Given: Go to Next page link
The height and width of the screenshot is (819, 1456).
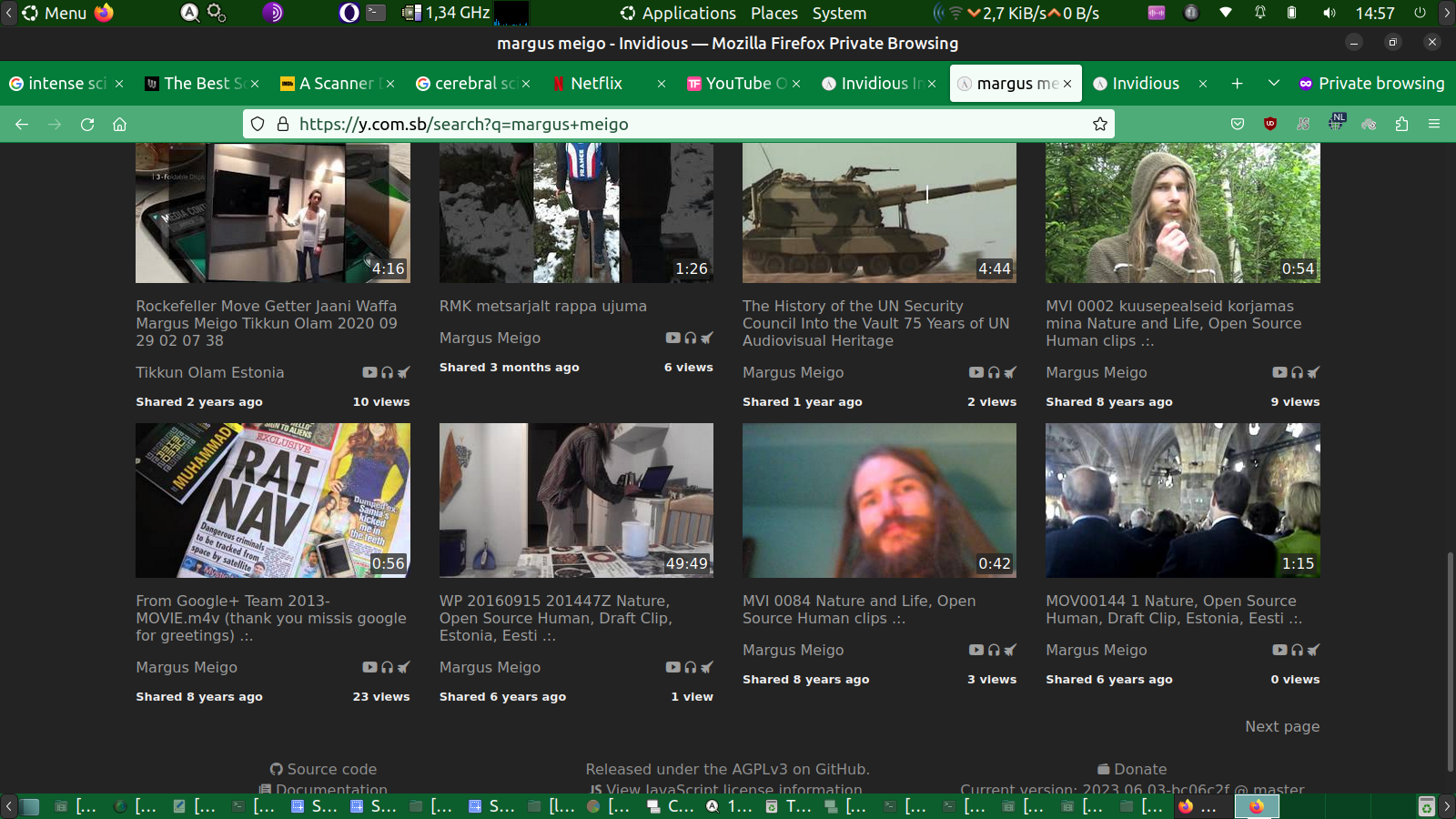Looking at the screenshot, I should tap(1282, 726).
